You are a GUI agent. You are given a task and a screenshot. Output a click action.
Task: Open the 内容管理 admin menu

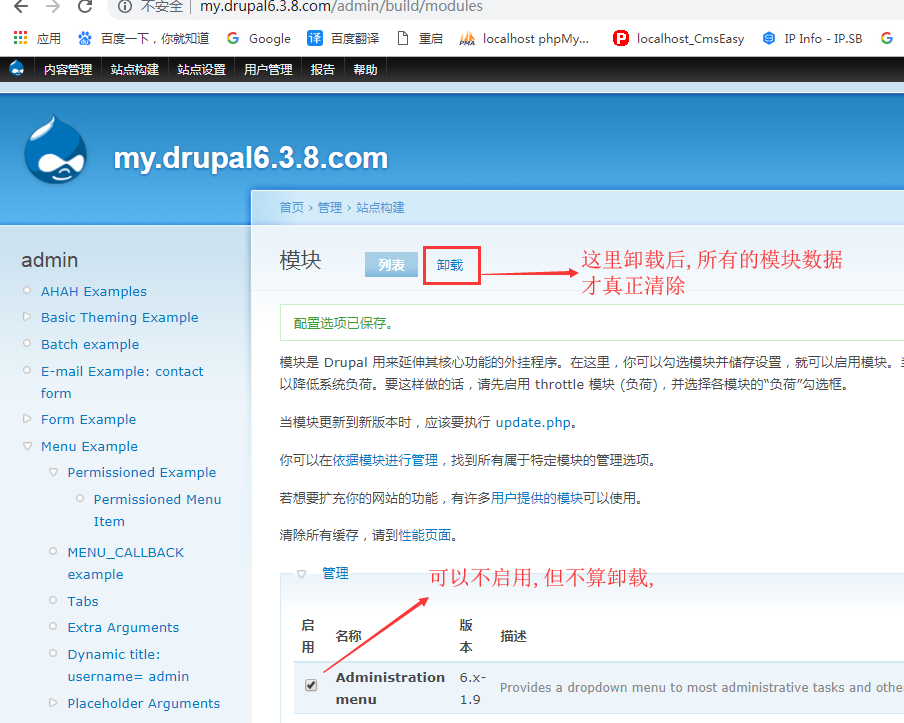coord(67,69)
